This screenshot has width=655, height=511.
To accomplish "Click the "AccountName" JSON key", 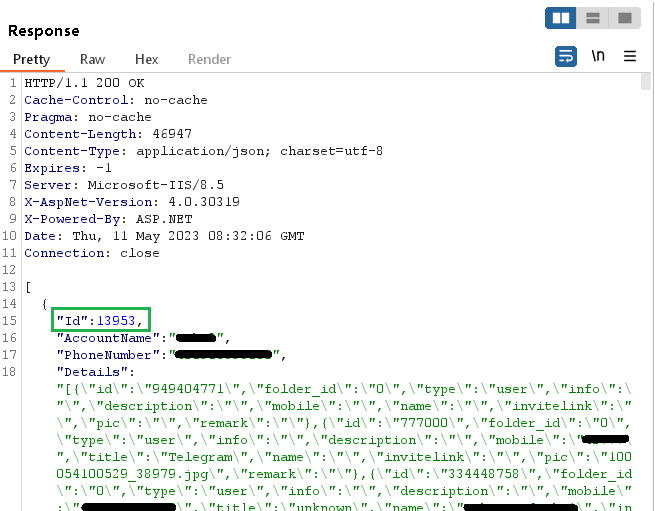I will coord(108,338).
